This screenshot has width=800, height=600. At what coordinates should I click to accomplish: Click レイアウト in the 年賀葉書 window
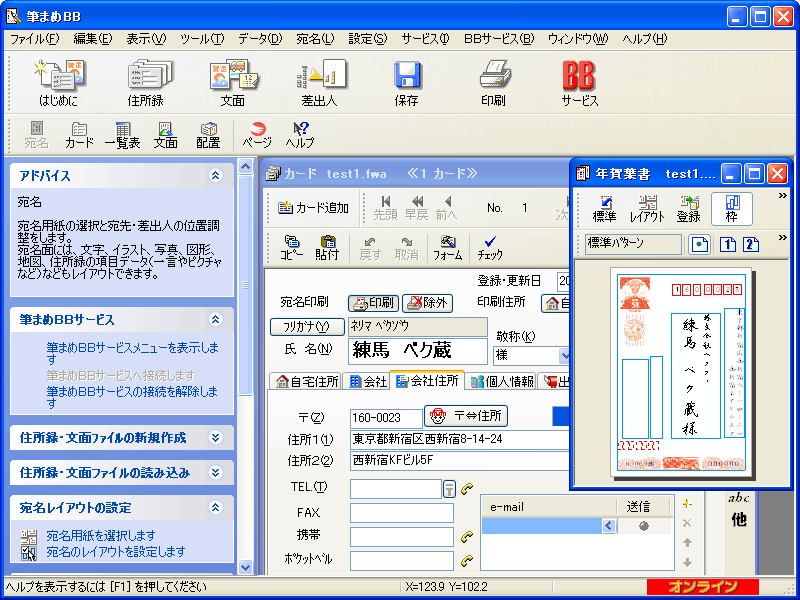point(647,209)
